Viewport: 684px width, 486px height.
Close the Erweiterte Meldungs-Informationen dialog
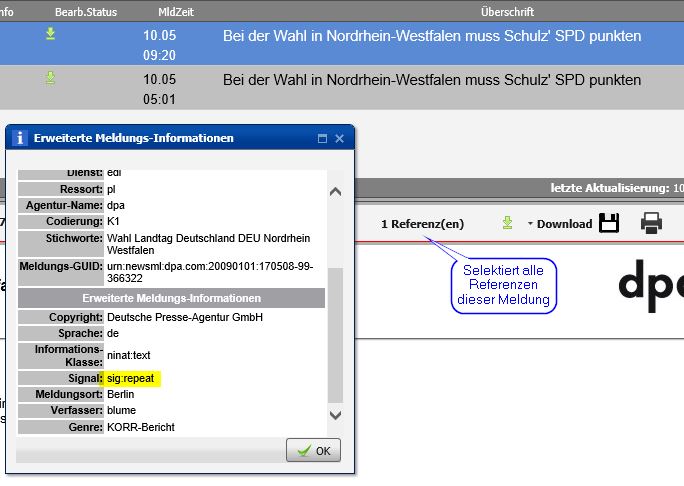coord(340,138)
